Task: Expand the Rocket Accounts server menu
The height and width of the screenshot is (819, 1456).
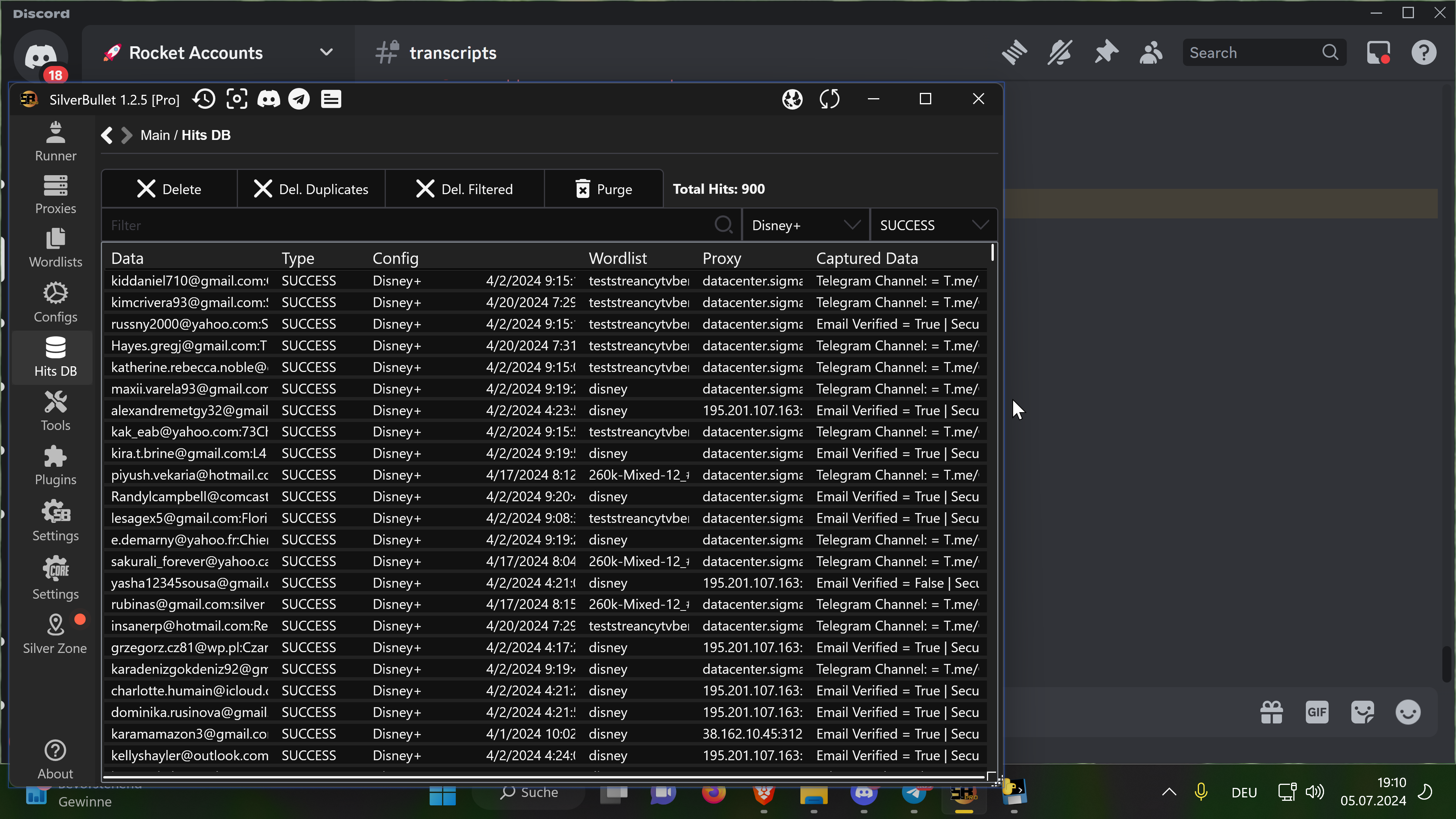Action: coord(326,53)
